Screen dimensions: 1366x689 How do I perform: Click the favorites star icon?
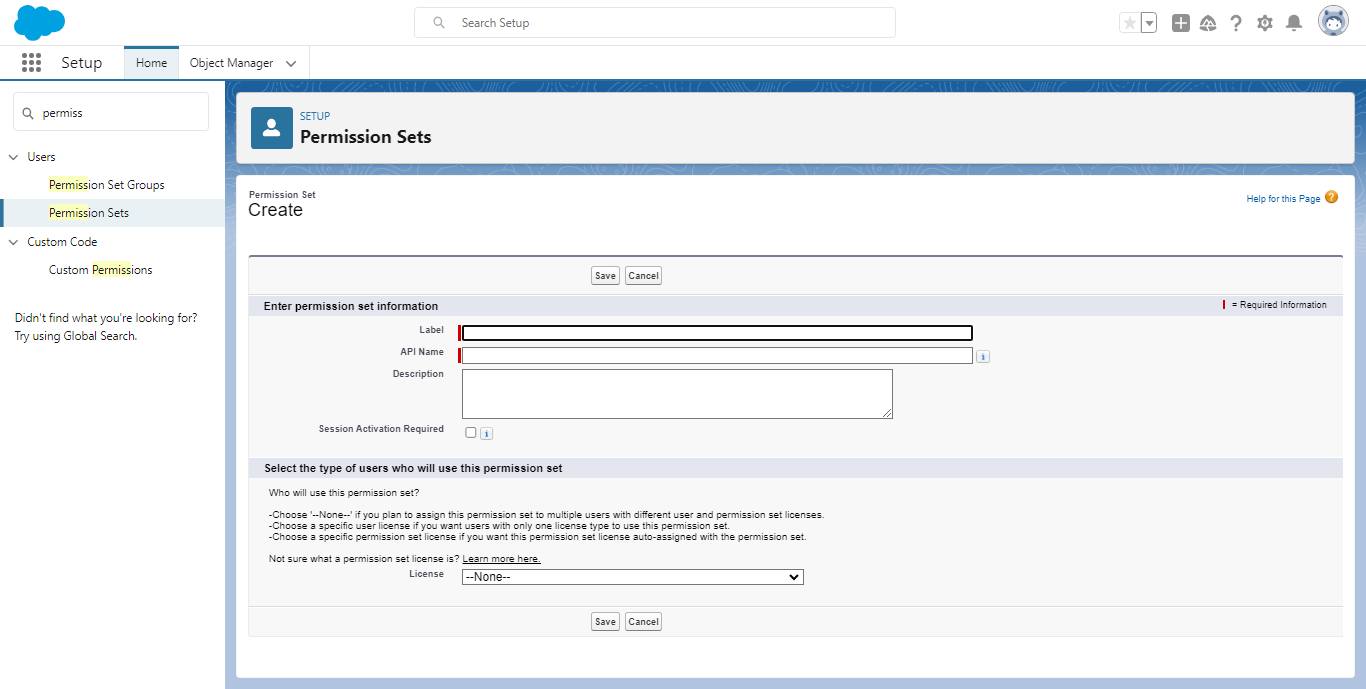click(x=1130, y=23)
